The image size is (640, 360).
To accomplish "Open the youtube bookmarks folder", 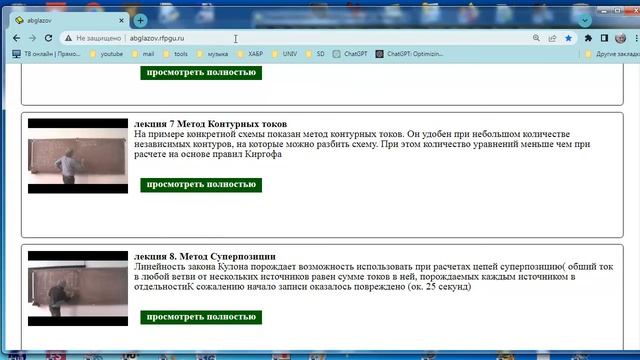I will pos(106,54).
